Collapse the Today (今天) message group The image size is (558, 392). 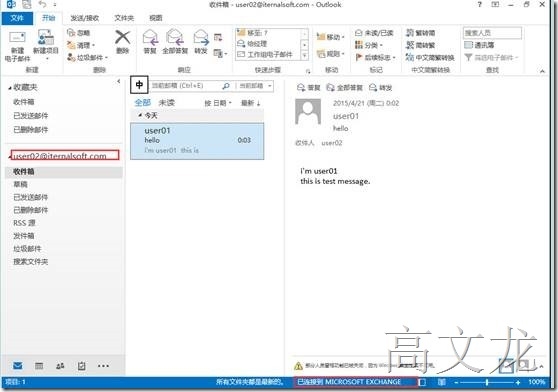click(x=140, y=115)
